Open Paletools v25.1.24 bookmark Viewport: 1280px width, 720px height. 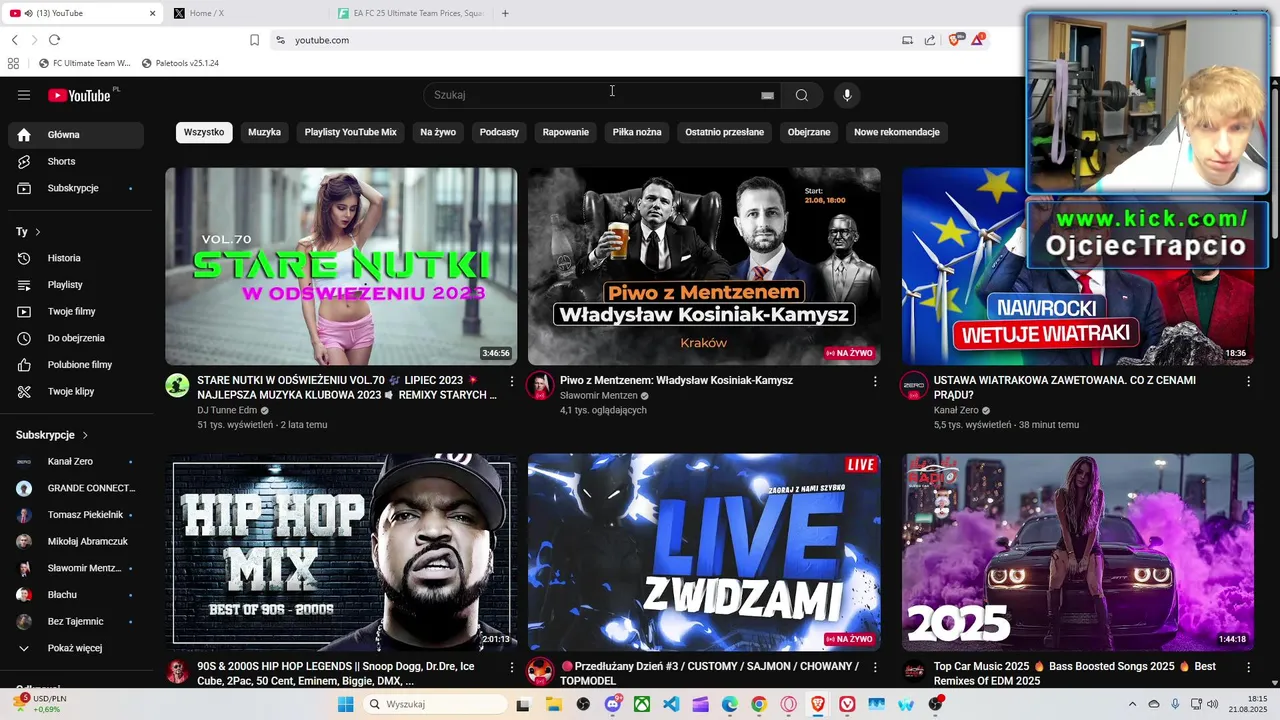(180, 63)
